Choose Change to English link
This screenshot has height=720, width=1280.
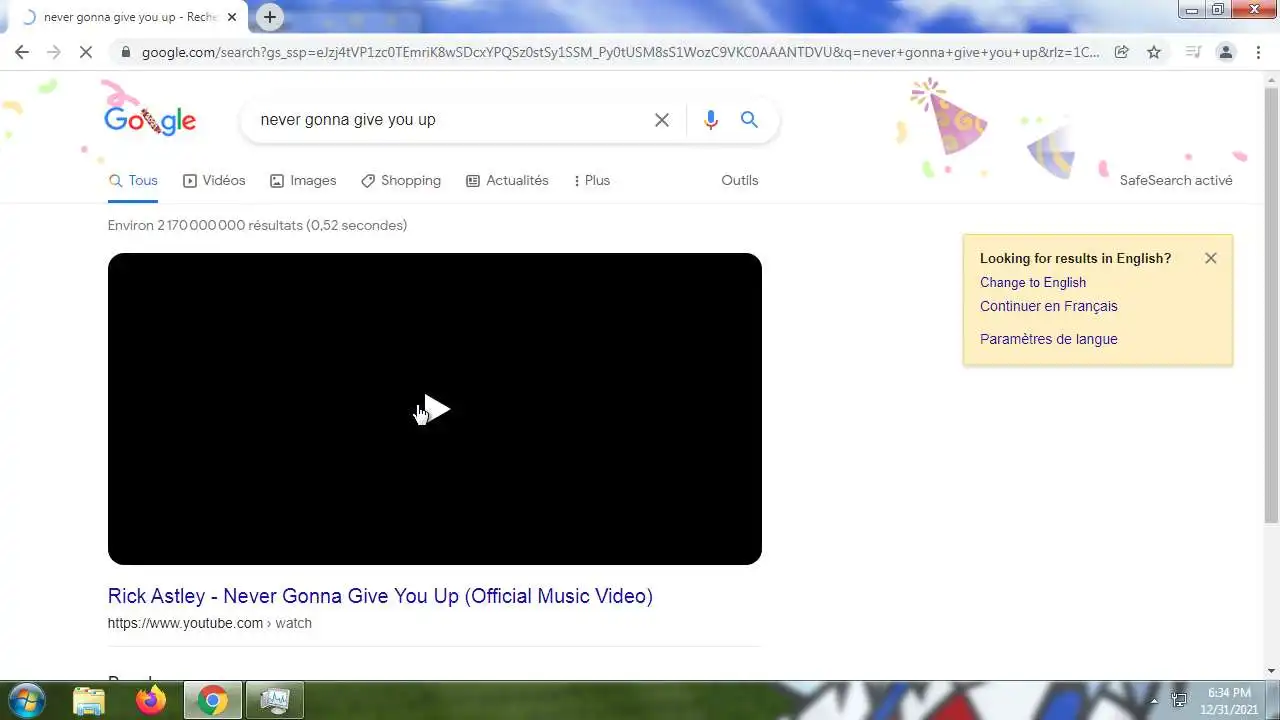click(1033, 282)
